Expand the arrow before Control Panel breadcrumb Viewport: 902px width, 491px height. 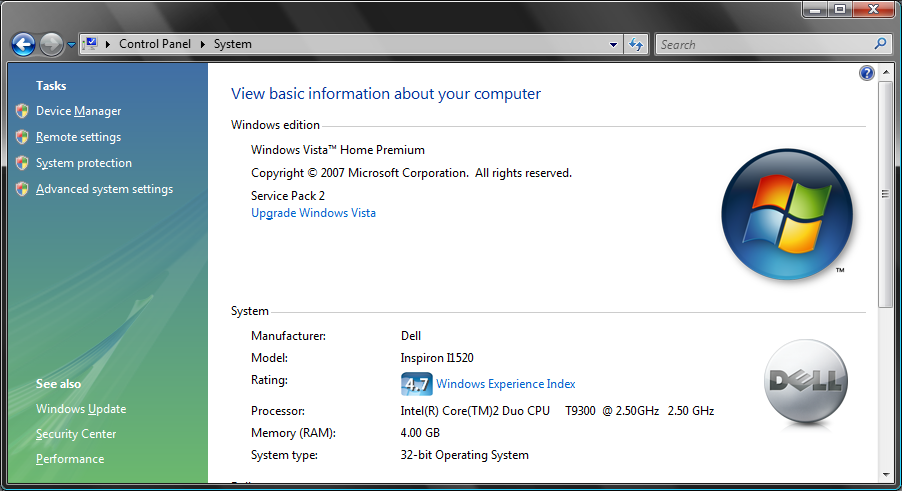[108, 44]
